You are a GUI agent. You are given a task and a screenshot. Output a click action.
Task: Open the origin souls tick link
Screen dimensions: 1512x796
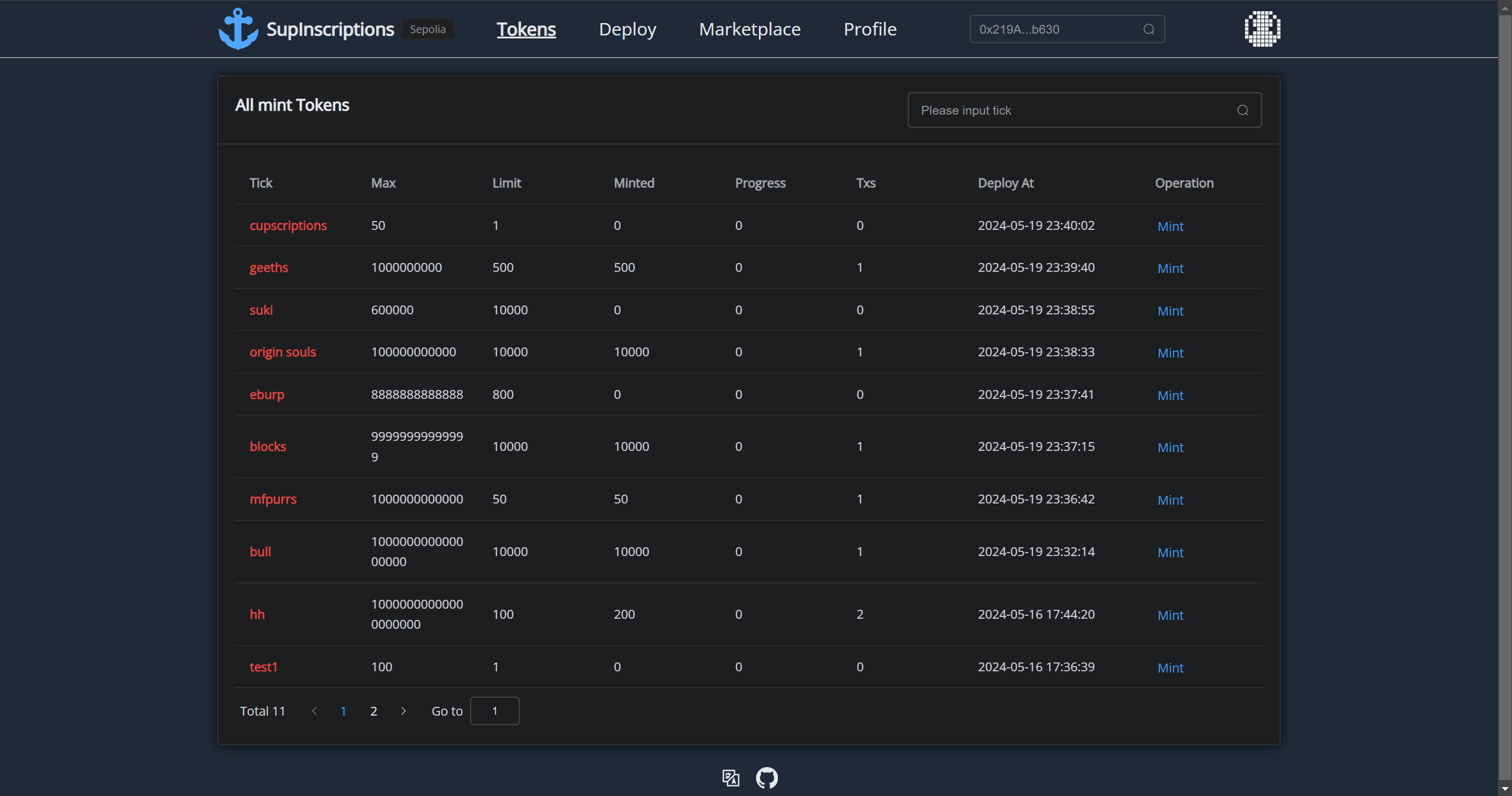(x=282, y=352)
